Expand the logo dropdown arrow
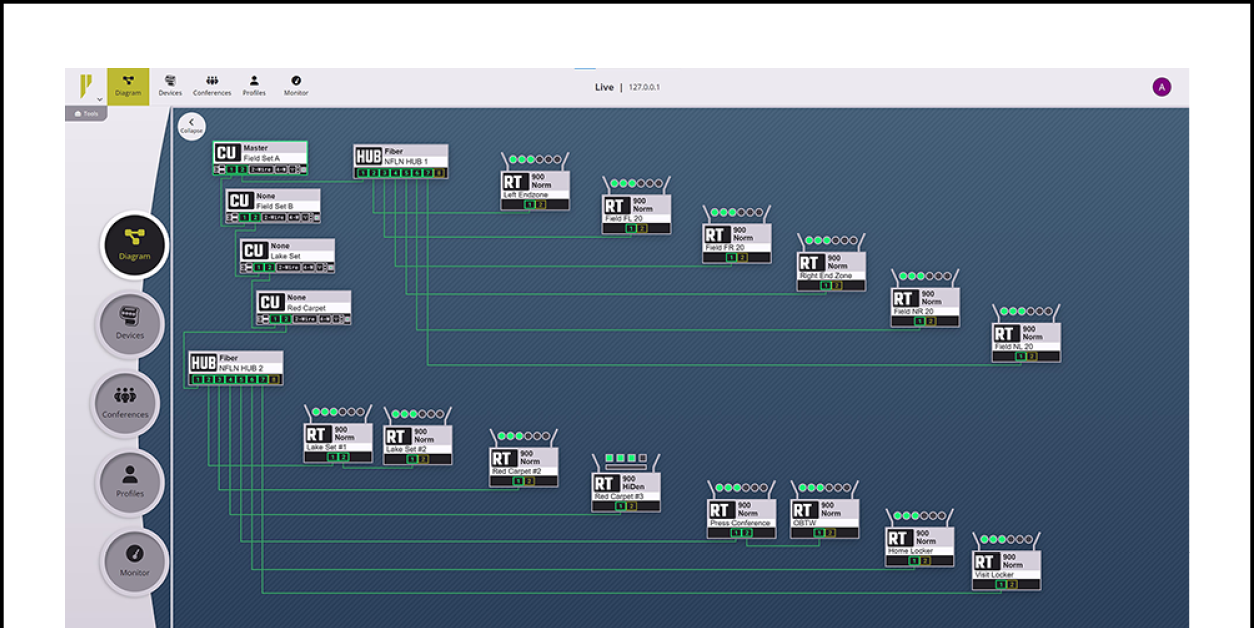The width and height of the screenshot is (1254, 628). click(99, 100)
